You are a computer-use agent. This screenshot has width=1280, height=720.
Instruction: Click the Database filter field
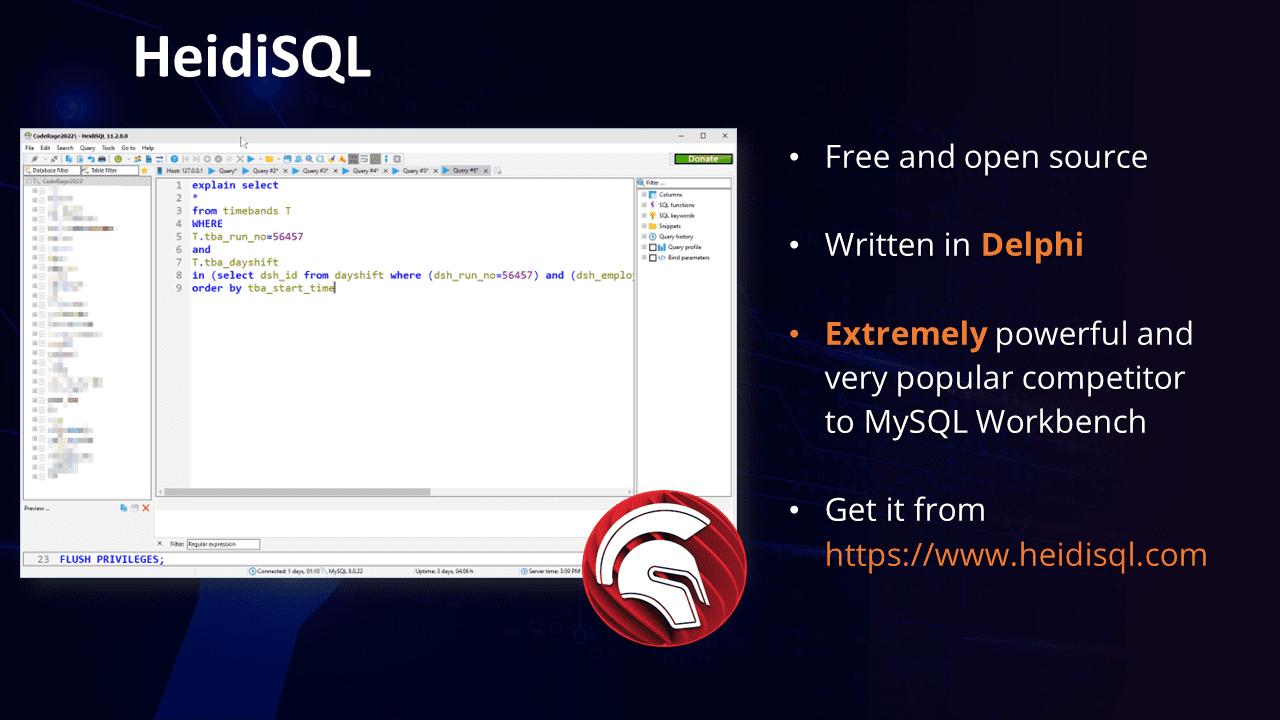pos(52,171)
